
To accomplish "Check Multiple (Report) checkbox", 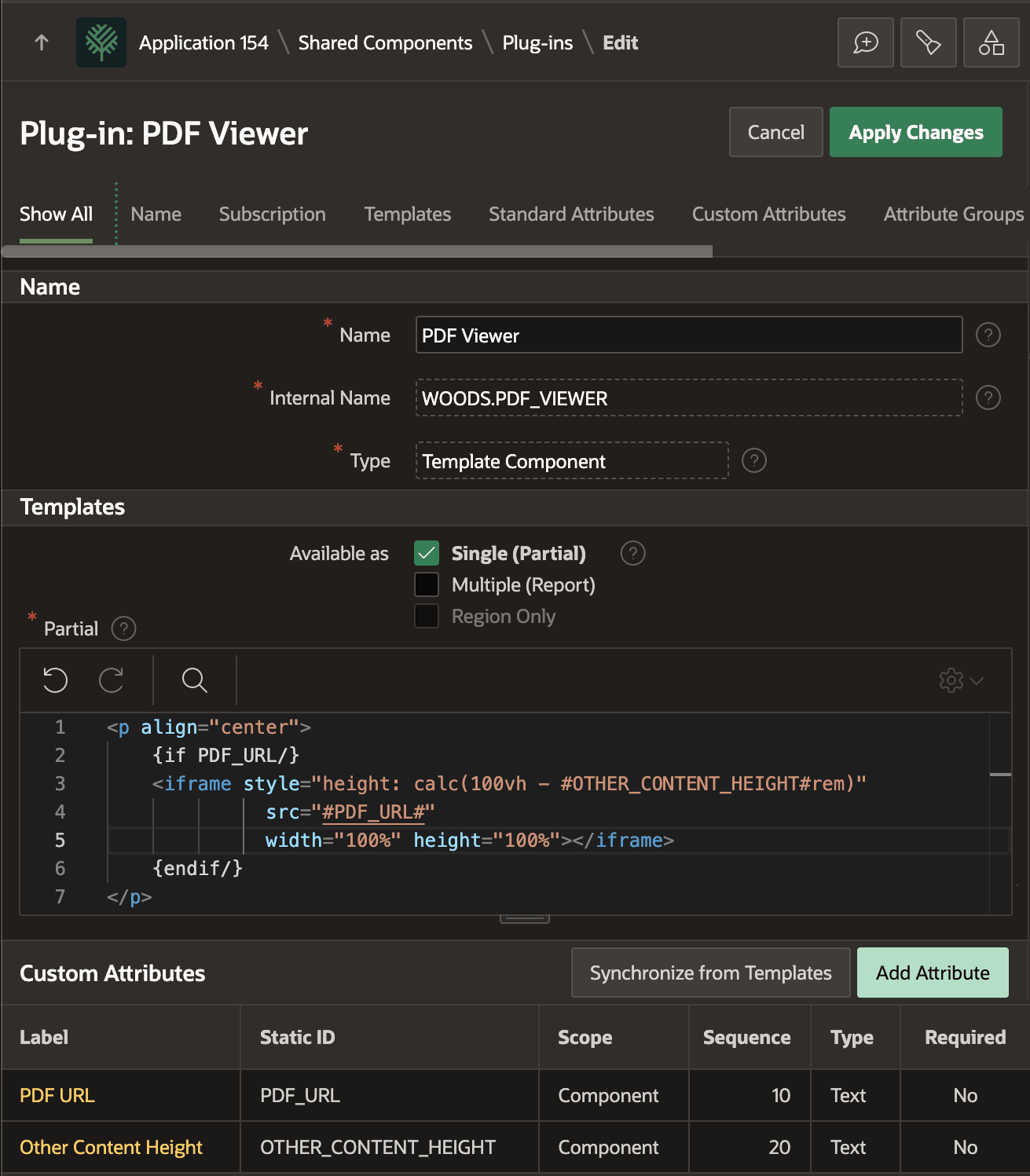I will 427,585.
